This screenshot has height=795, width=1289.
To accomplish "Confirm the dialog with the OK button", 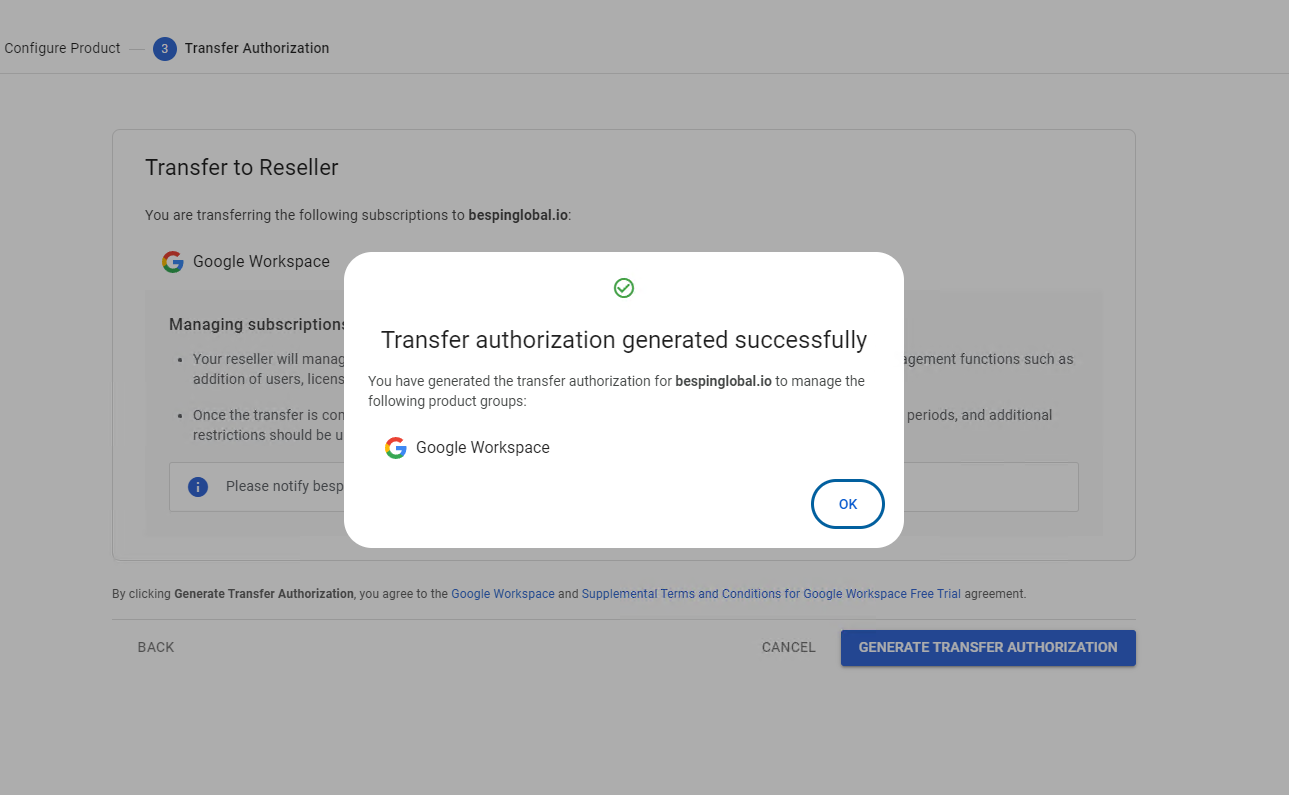I will [x=847, y=504].
